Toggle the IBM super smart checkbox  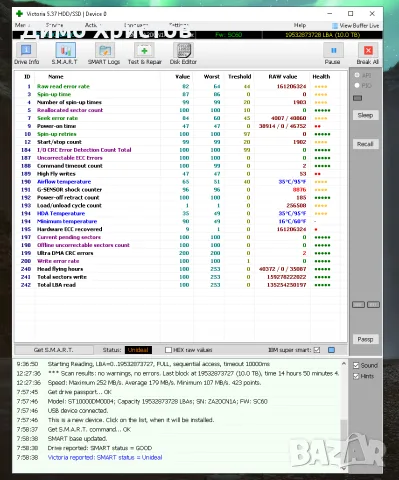tap(317, 350)
